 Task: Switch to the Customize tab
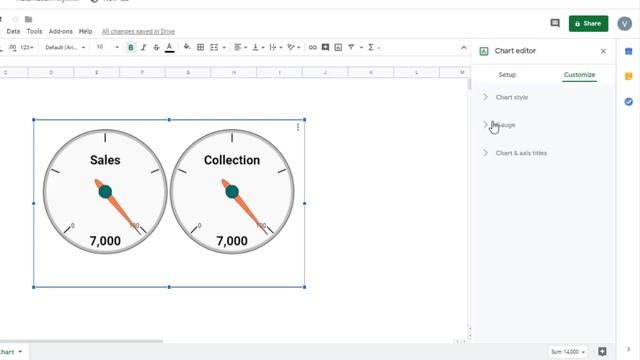point(579,75)
